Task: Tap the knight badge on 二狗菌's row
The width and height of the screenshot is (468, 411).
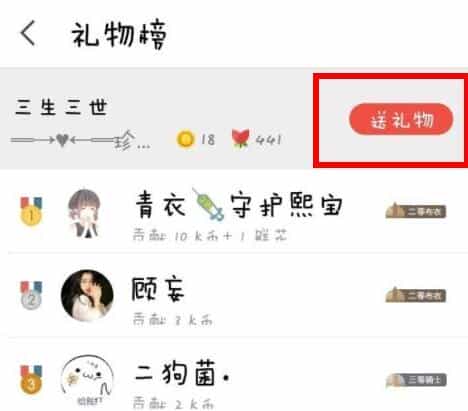Action: (x=416, y=380)
